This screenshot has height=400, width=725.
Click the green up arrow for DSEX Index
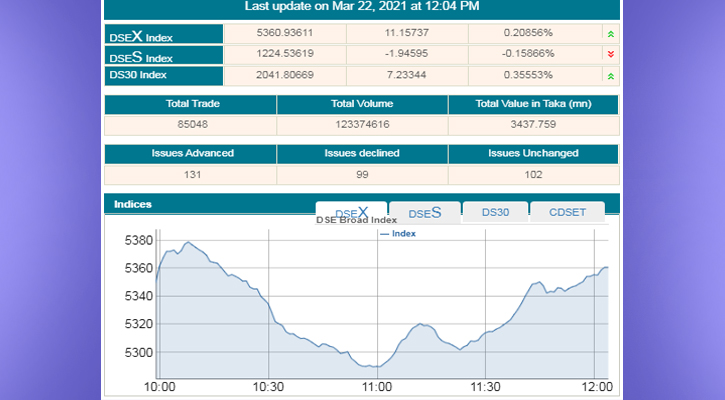tap(610, 34)
